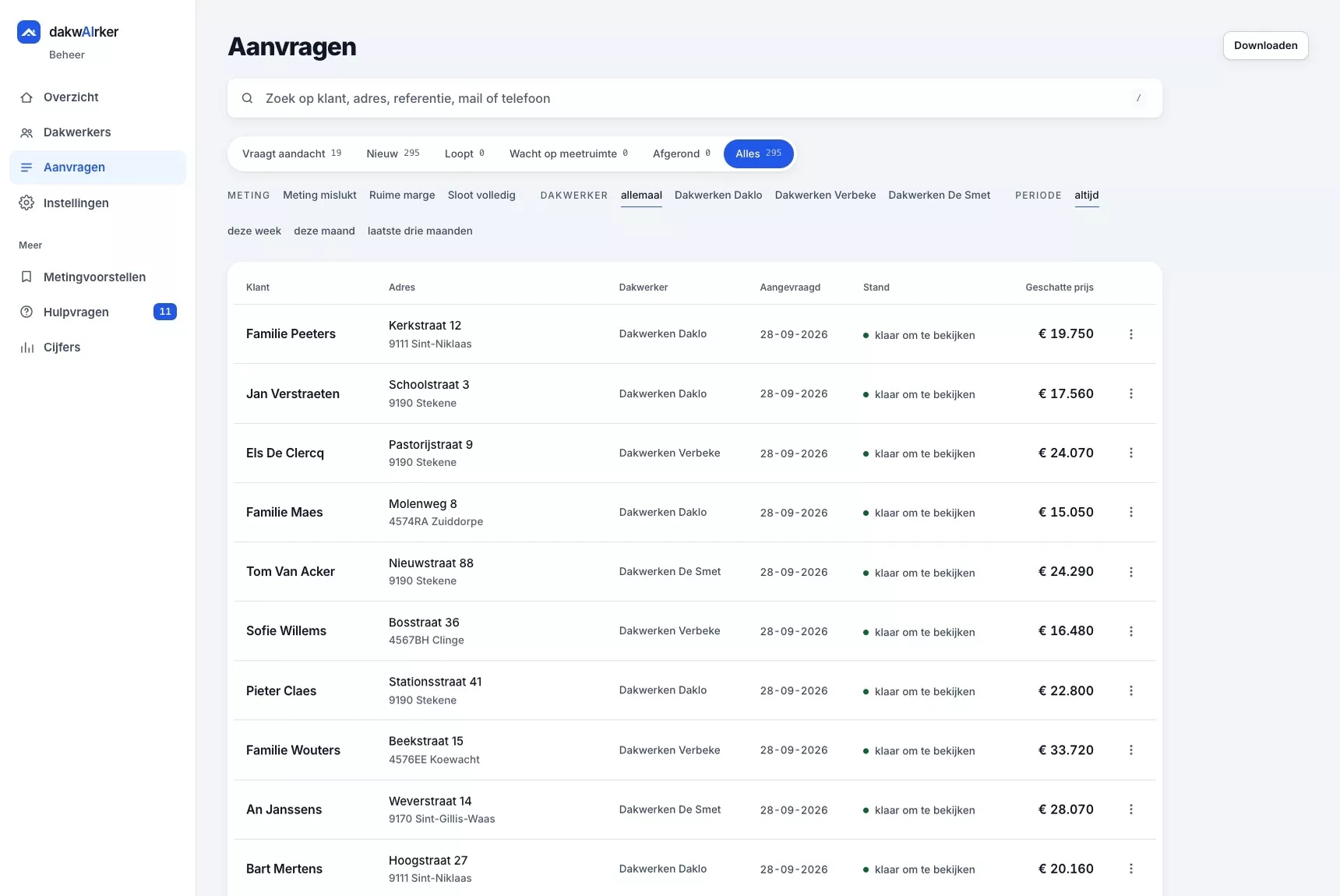Open Familie Peeters request

click(x=695, y=334)
